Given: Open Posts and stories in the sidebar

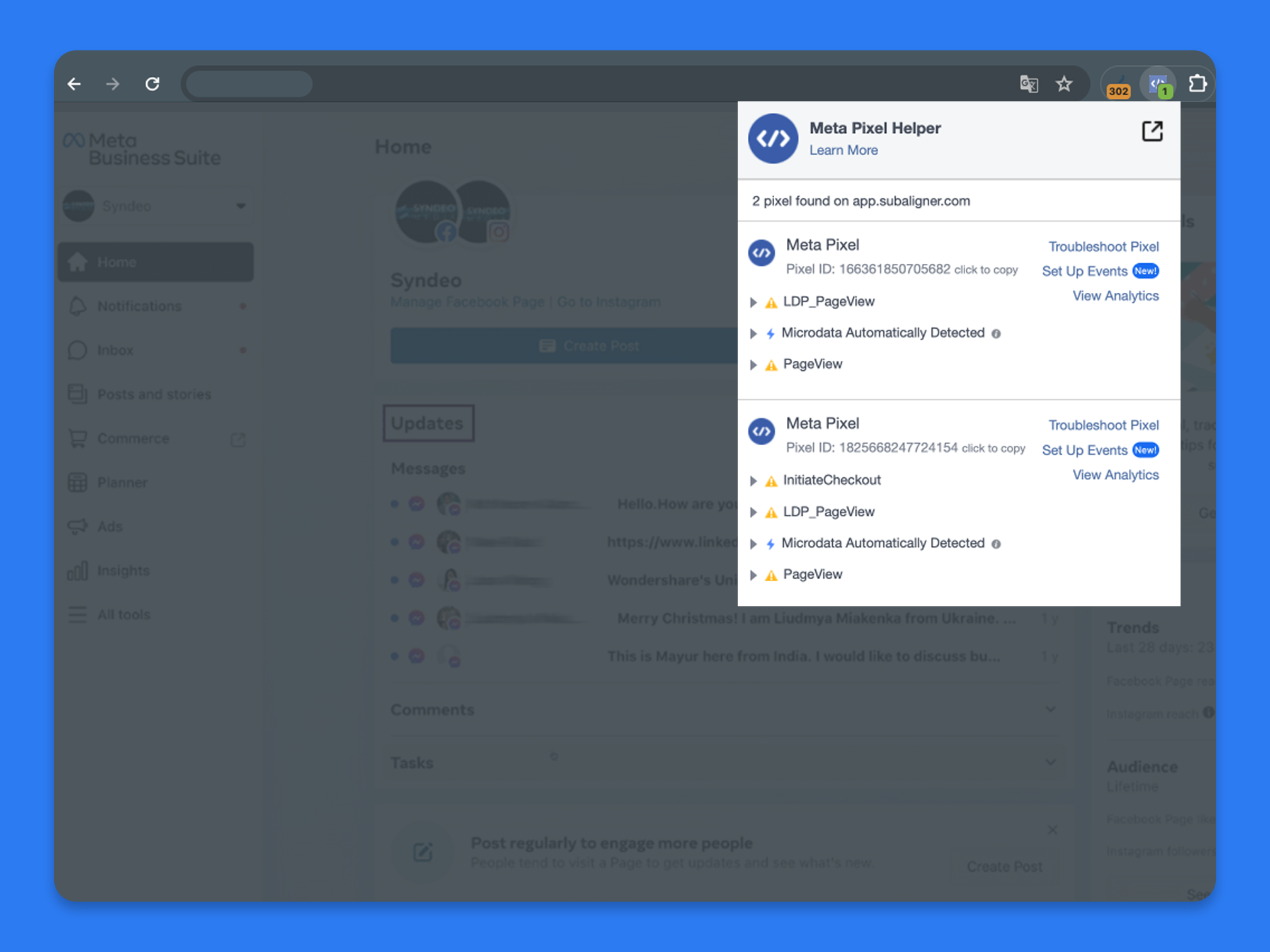Looking at the screenshot, I should (x=156, y=394).
